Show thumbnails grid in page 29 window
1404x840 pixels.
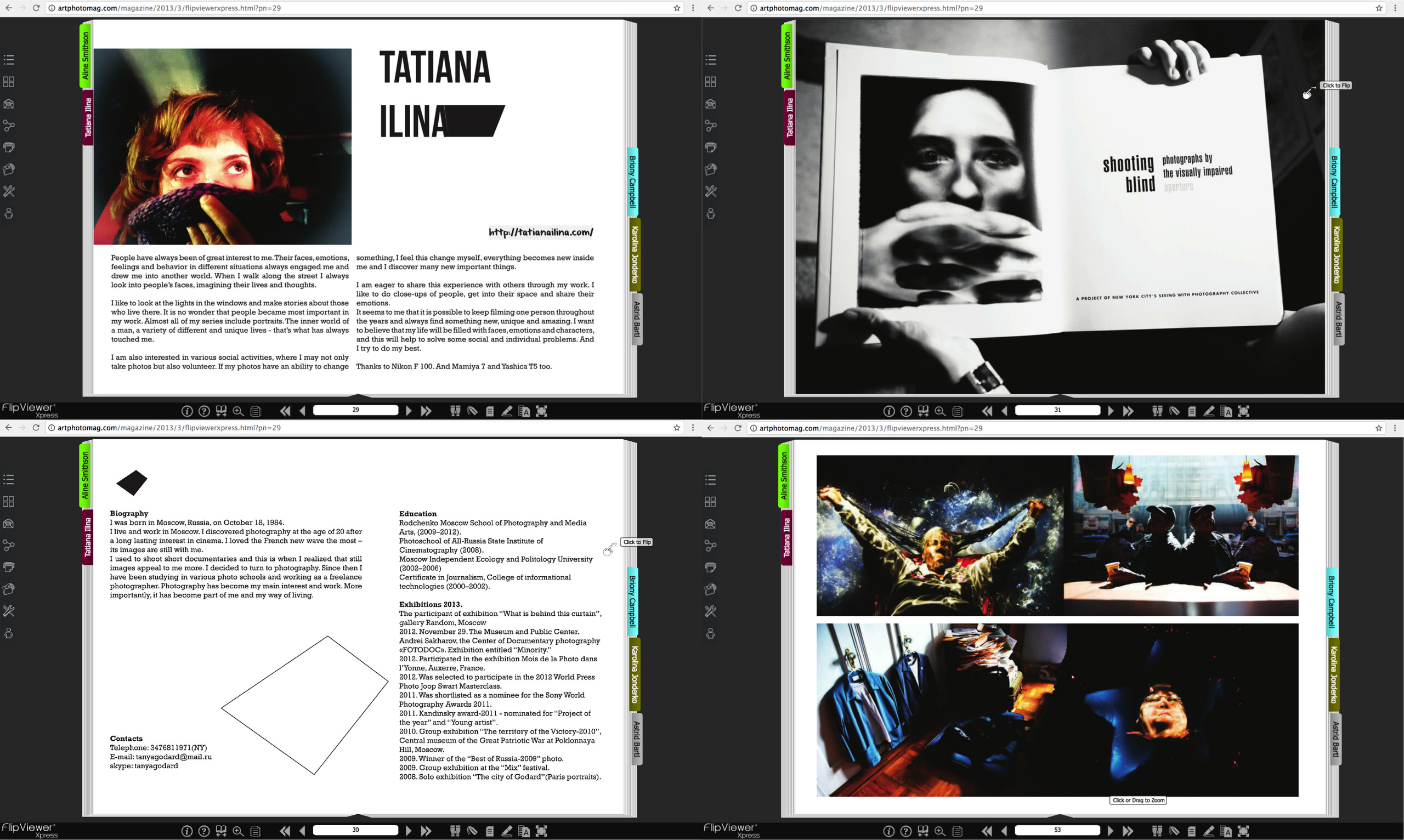pyautogui.click(x=8, y=82)
